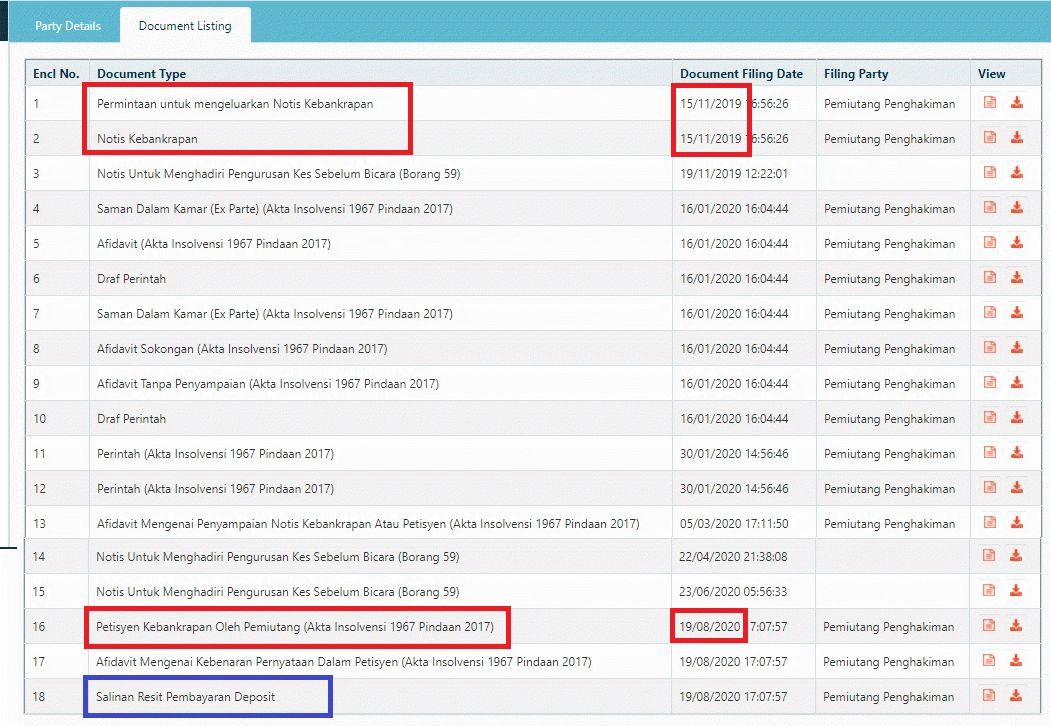Download Petisyen Kebankrapan Oleh Pemiutang, row 16

pyautogui.click(x=1016, y=626)
